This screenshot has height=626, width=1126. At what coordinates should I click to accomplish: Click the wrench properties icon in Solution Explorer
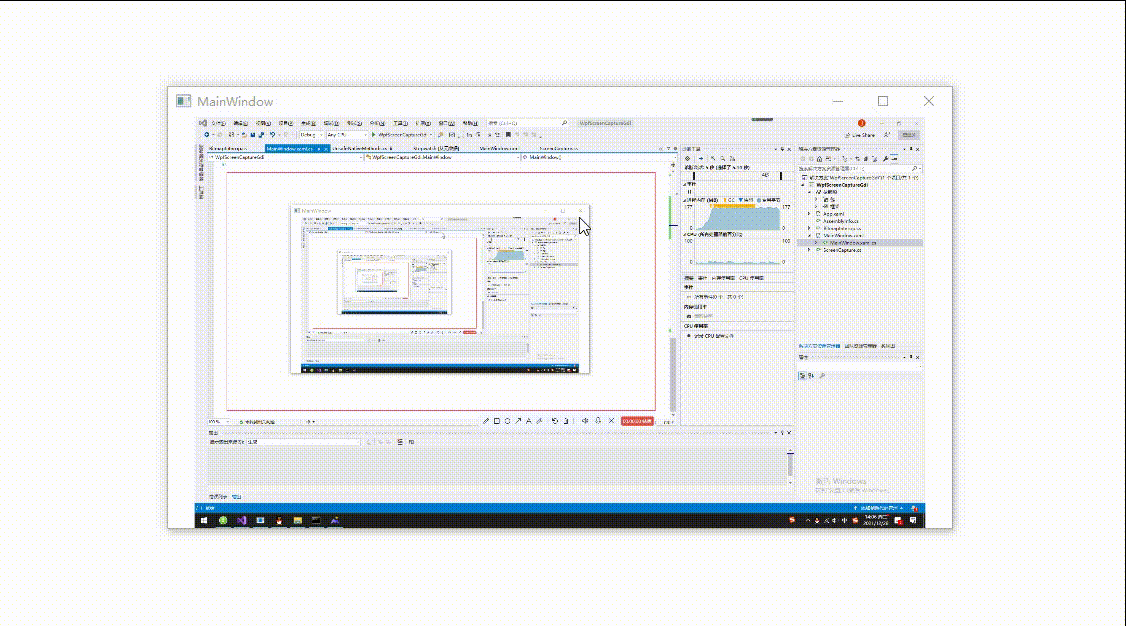click(885, 159)
